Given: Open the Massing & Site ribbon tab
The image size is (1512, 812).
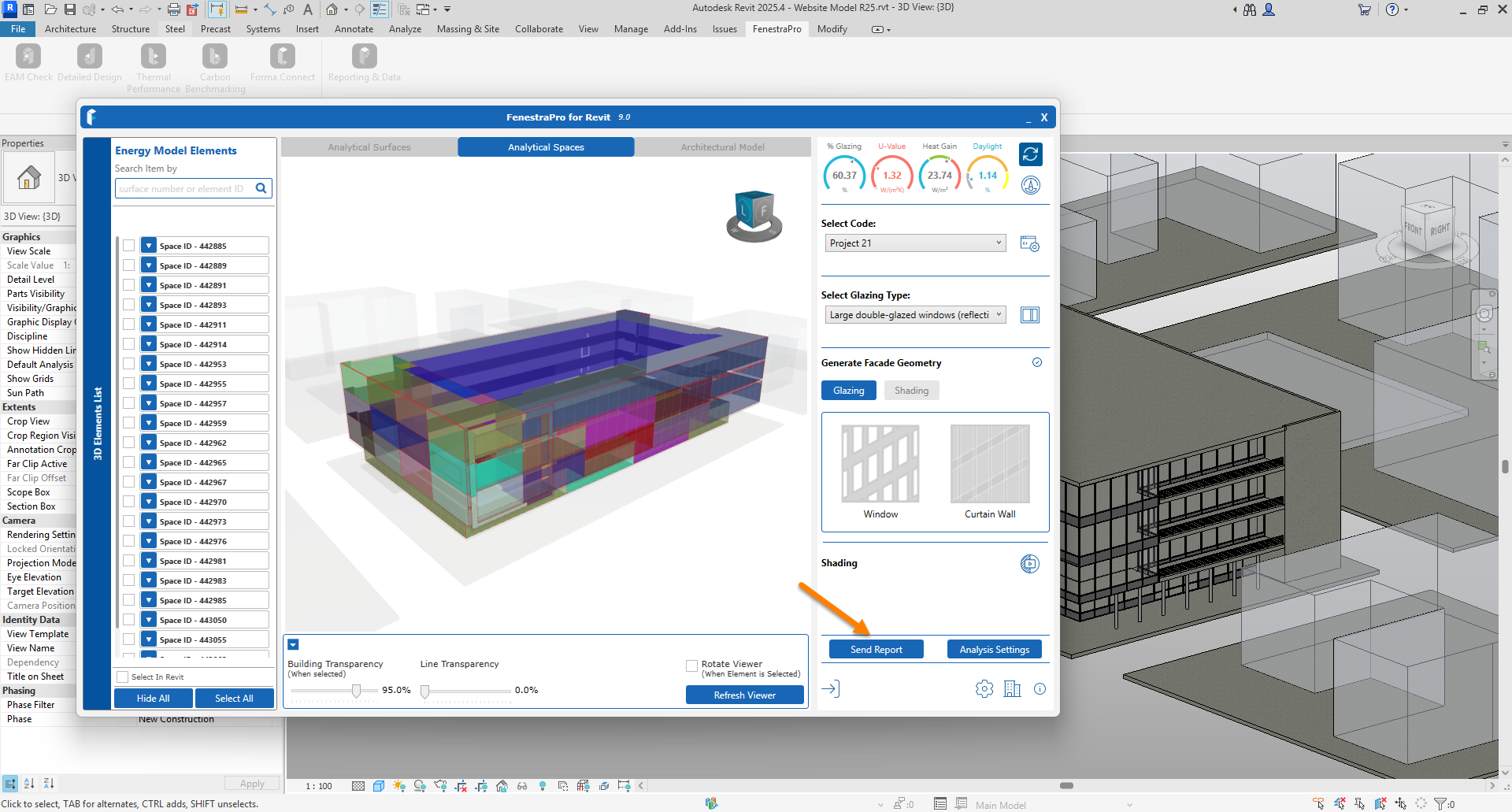Looking at the screenshot, I should [468, 29].
